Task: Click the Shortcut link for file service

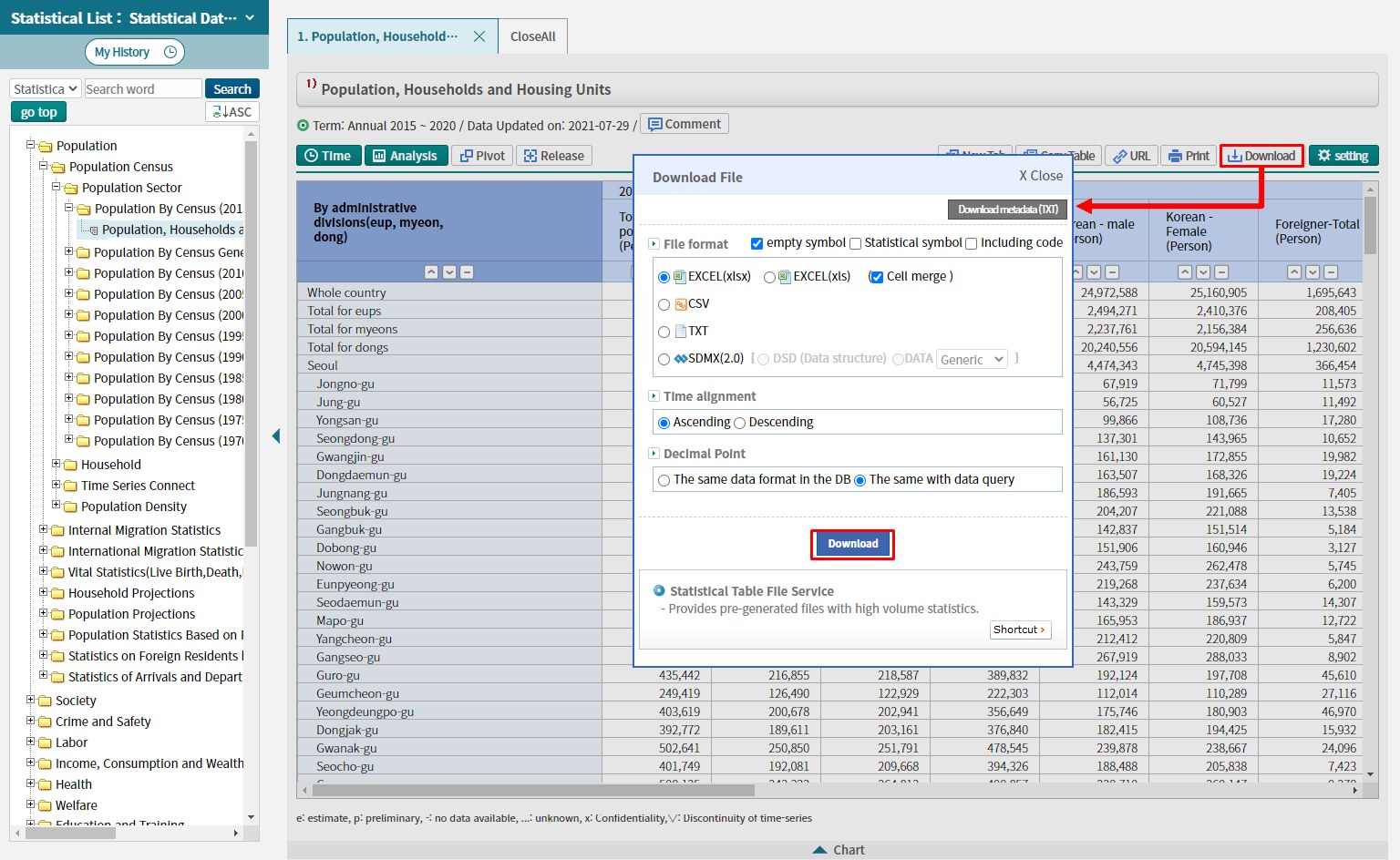Action: coord(1020,630)
